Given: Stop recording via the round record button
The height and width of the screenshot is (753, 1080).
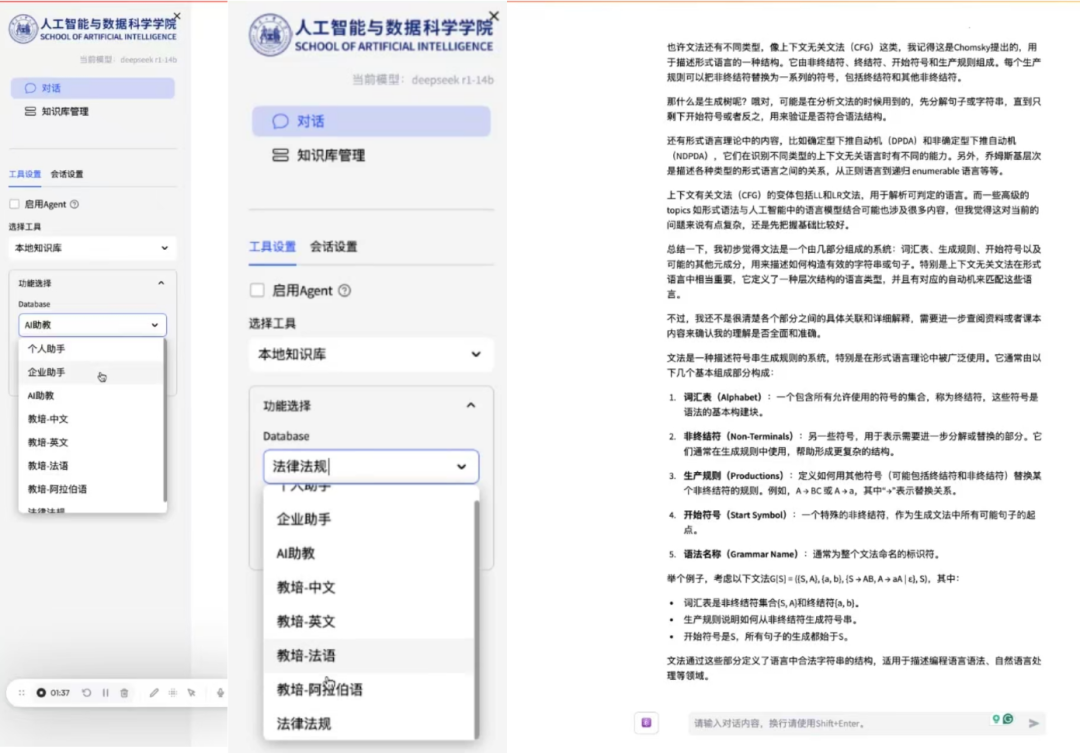Looking at the screenshot, I should [x=41, y=692].
